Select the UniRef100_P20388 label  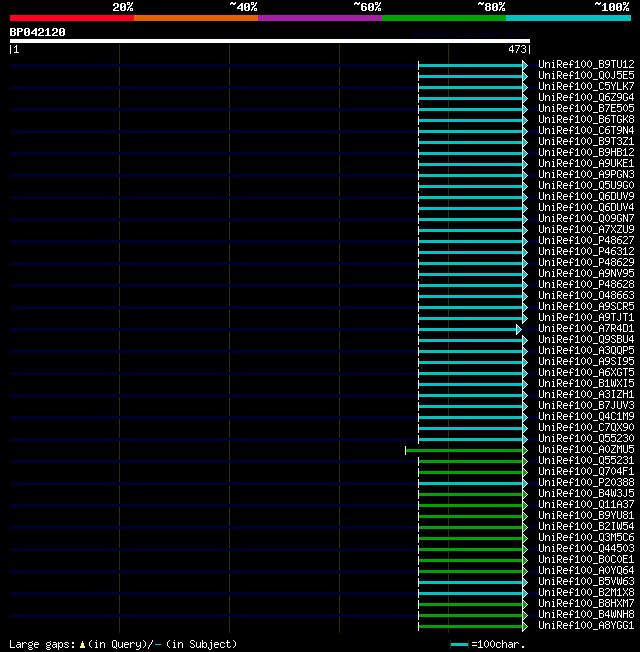[x=586, y=482]
